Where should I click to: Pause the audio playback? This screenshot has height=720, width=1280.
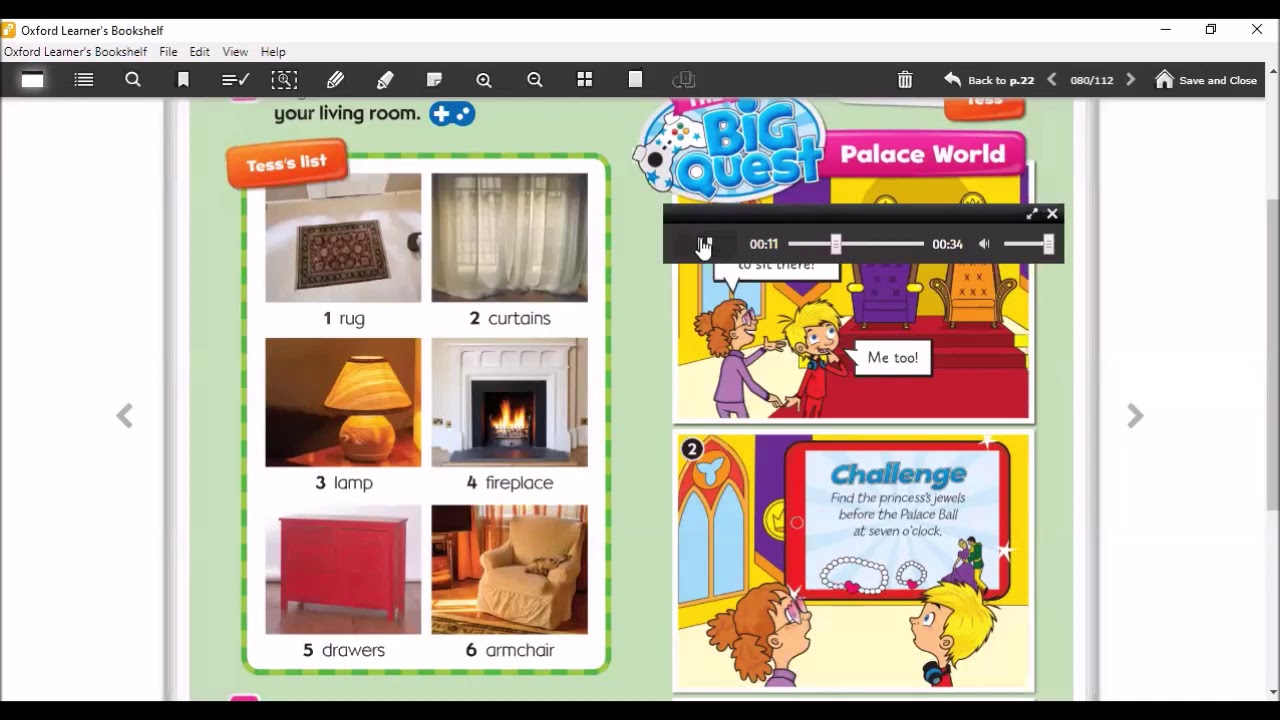click(704, 244)
